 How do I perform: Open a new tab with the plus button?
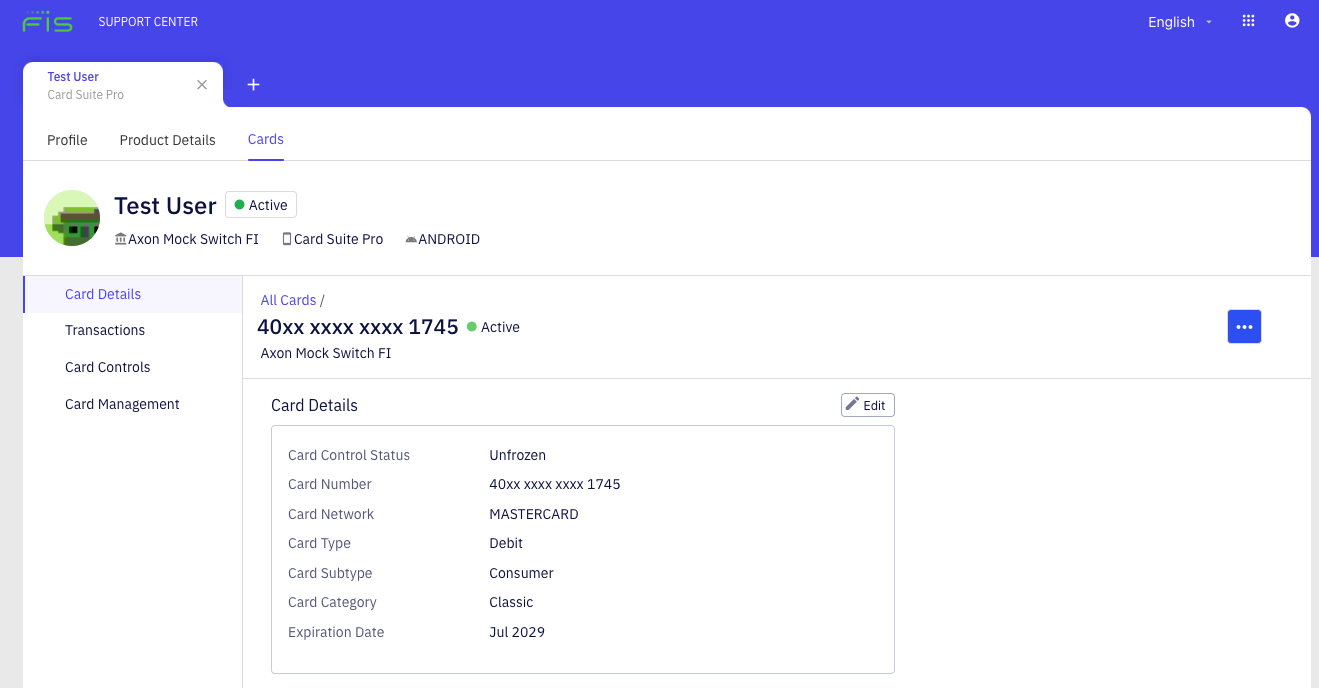pyautogui.click(x=252, y=84)
